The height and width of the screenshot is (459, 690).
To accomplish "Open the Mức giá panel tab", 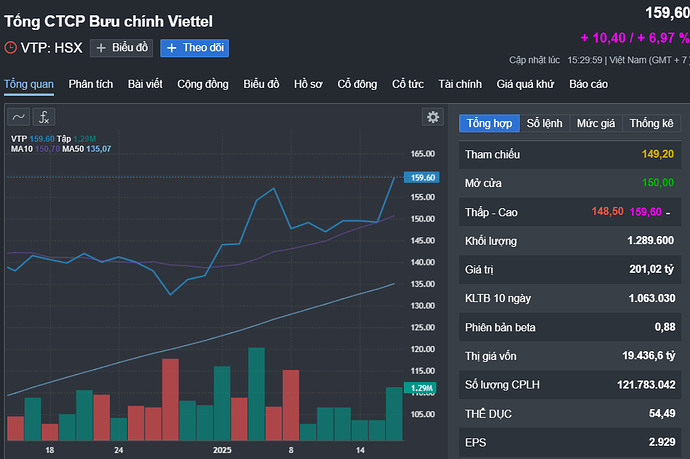I will (x=595, y=123).
